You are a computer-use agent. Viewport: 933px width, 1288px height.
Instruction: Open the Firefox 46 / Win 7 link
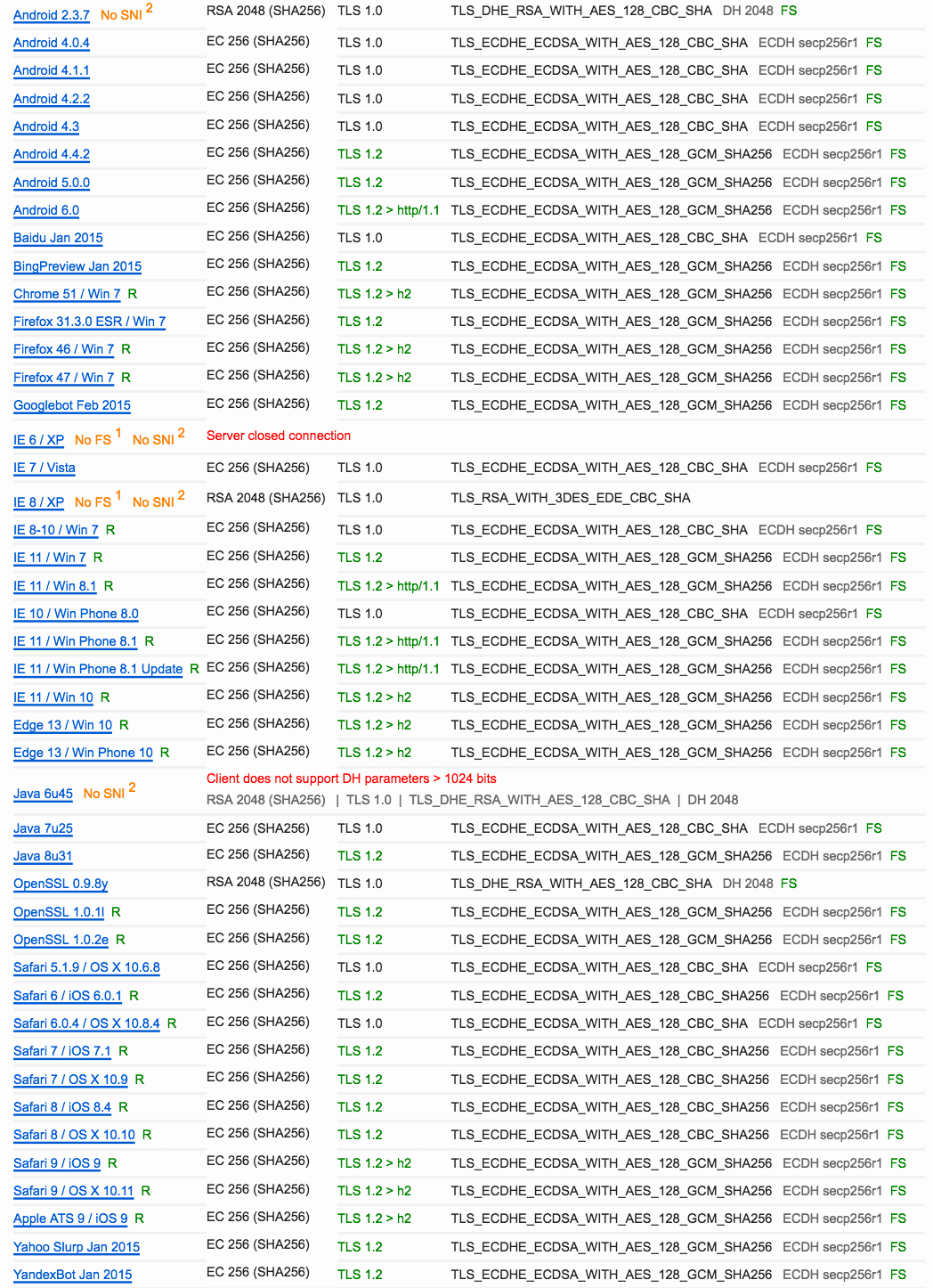(64, 349)
